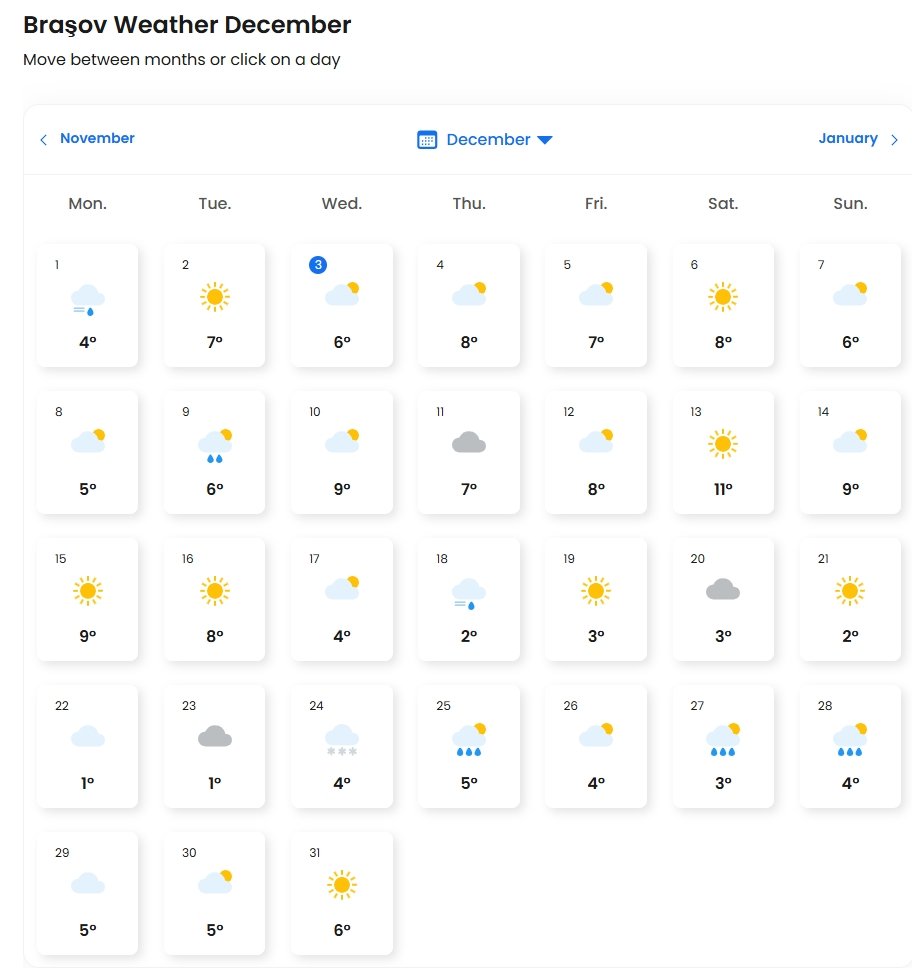This screenshot has height=973, width=912.
Task: Open the November link
Action: pyautogui.click(x=97, y=139)
